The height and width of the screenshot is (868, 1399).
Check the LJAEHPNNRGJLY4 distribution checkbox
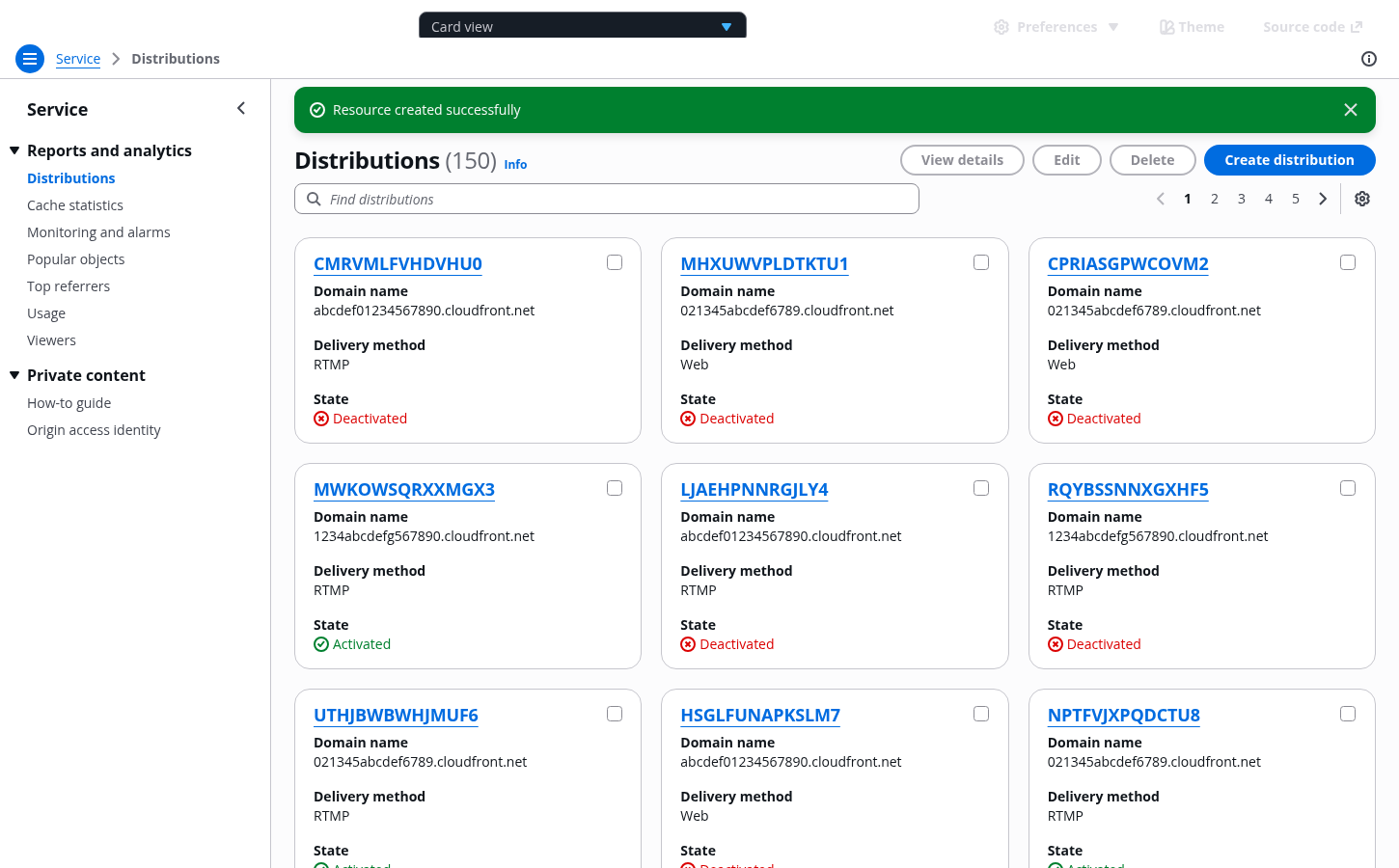(981, 488)
